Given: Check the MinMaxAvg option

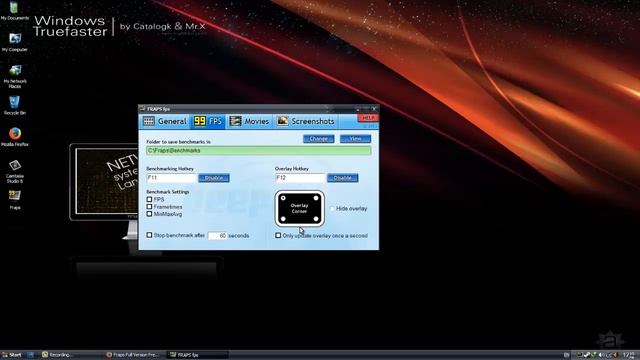Looking at the screenshot, I should [x=149, y=214].
